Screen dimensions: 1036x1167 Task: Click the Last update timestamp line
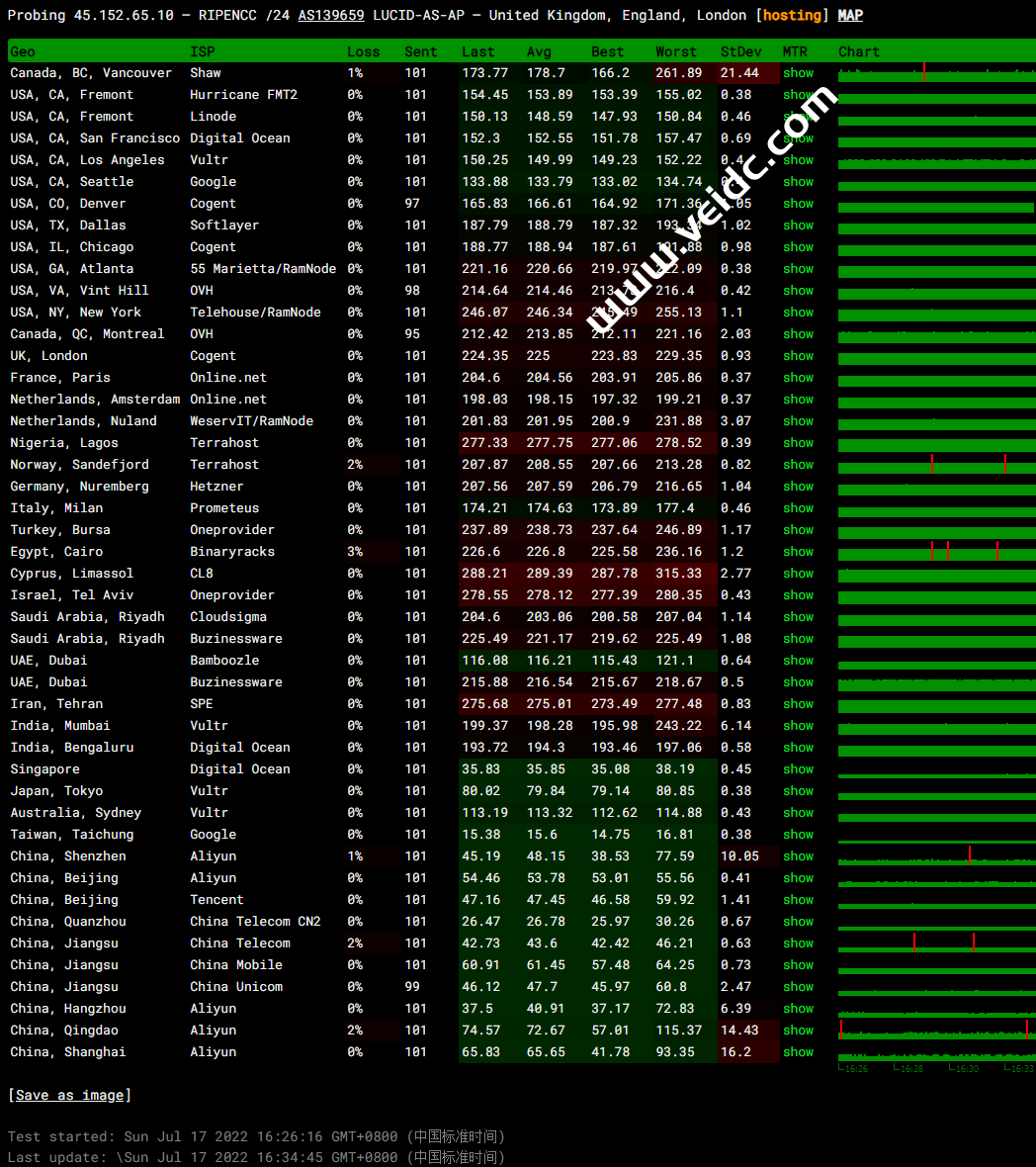point(257,1157)
